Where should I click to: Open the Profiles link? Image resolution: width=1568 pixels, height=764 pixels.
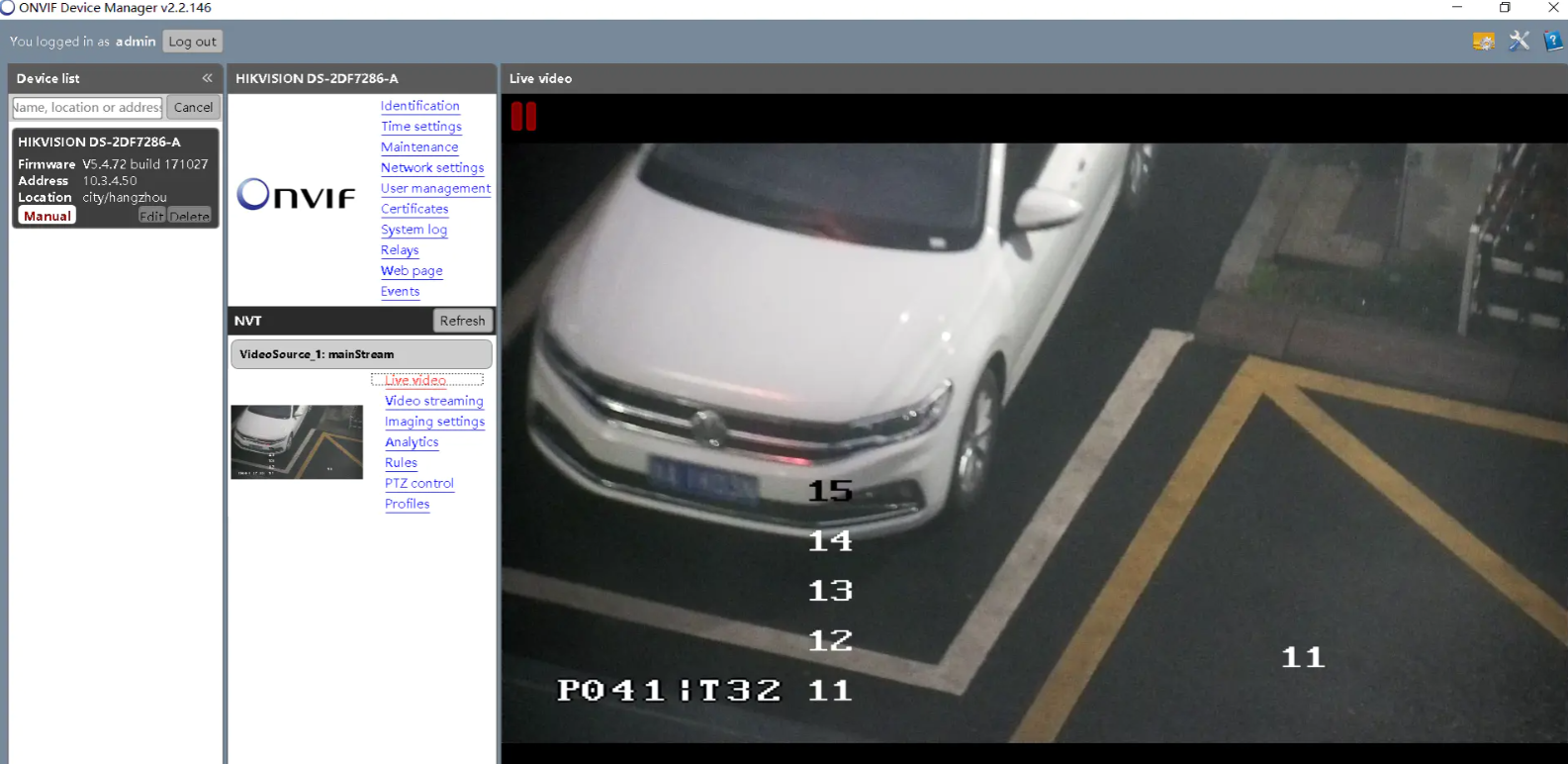click(407, 504)
